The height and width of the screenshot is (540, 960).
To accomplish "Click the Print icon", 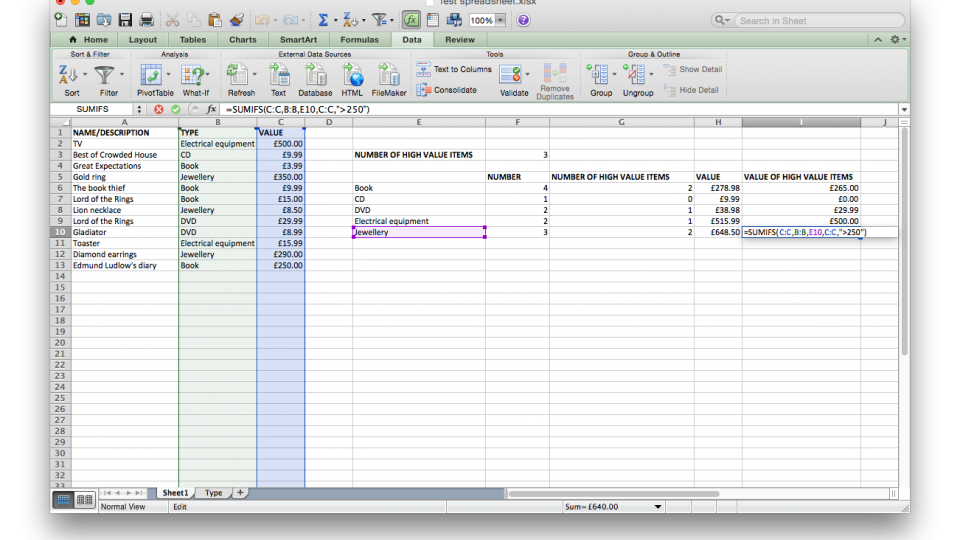I will point(146,20).
